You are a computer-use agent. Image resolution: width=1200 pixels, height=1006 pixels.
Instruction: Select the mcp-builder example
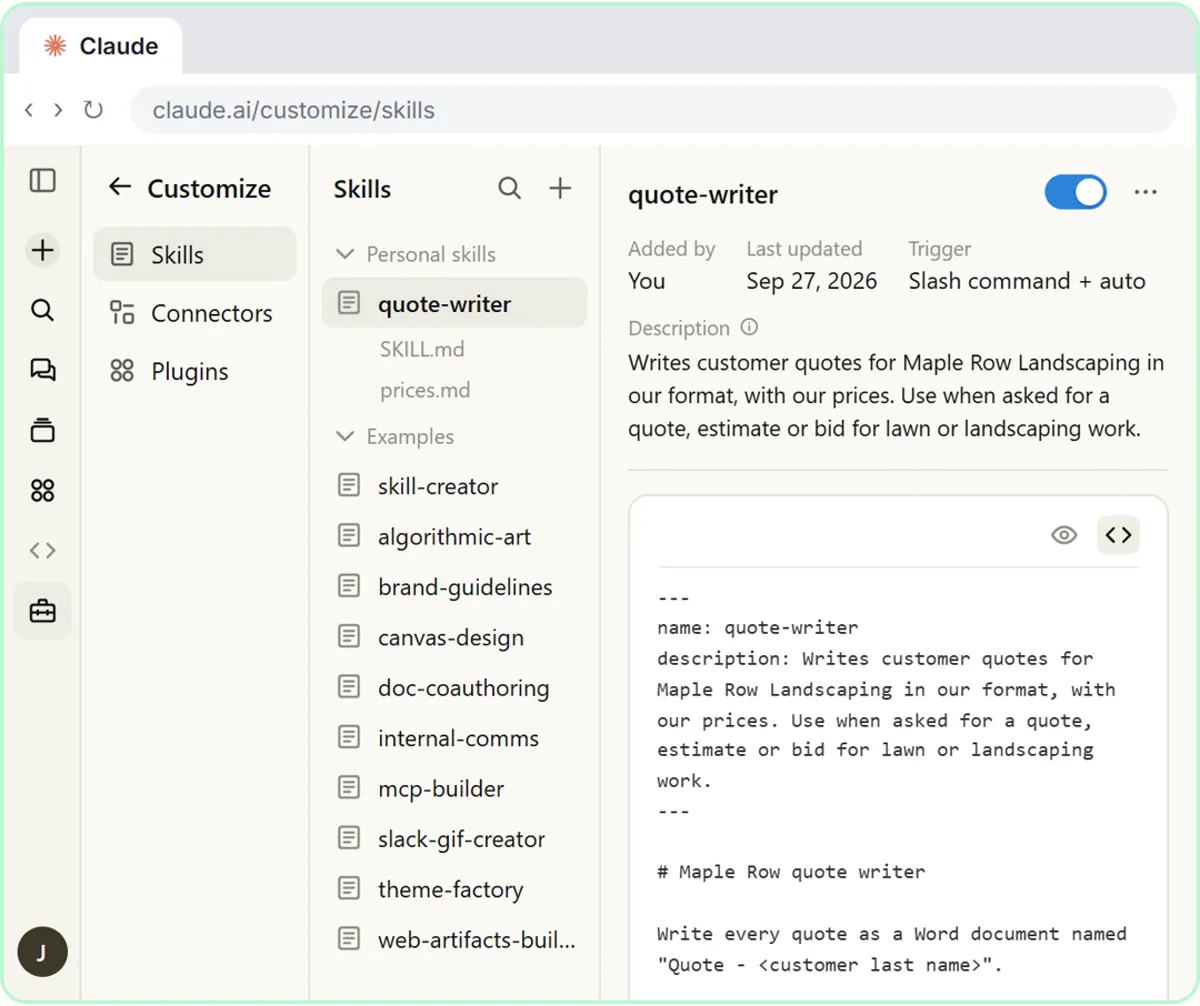coord(454,788)
